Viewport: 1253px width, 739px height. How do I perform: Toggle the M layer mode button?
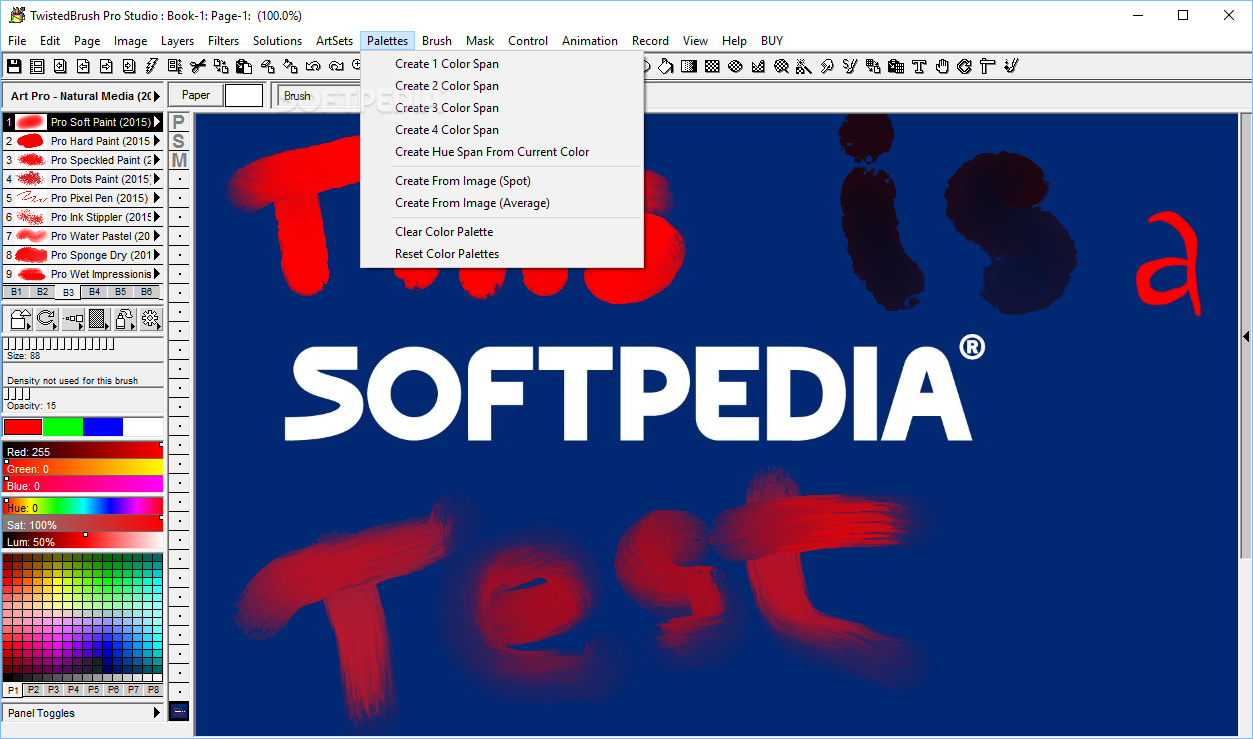pyautogui.click(x=179, y=160)
